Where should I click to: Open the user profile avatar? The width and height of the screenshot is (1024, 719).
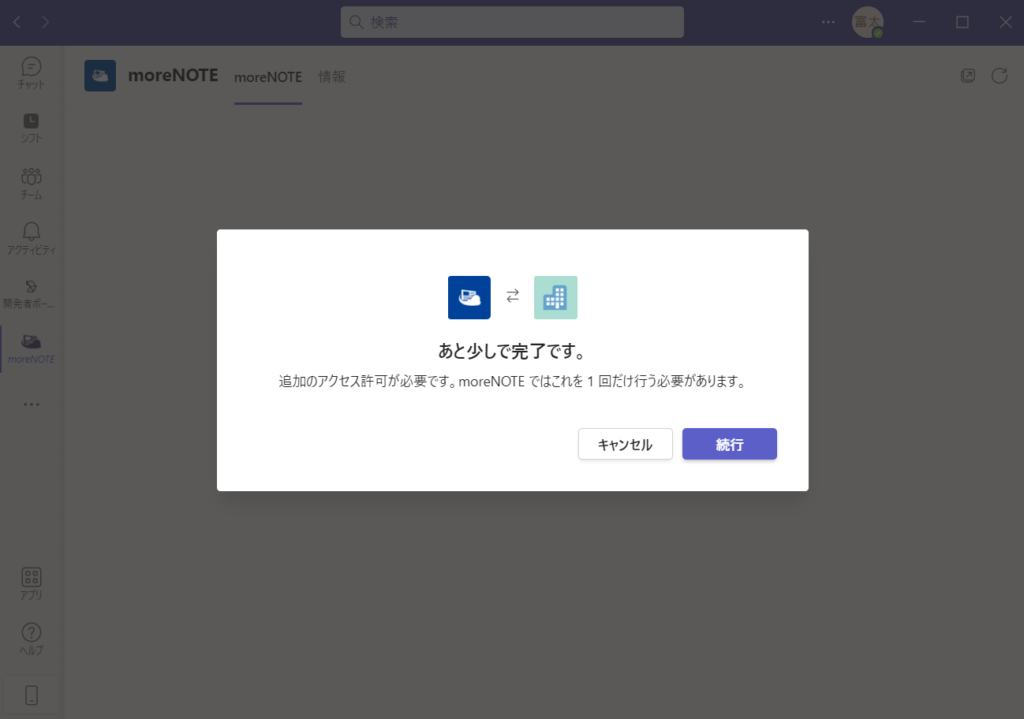867,22
